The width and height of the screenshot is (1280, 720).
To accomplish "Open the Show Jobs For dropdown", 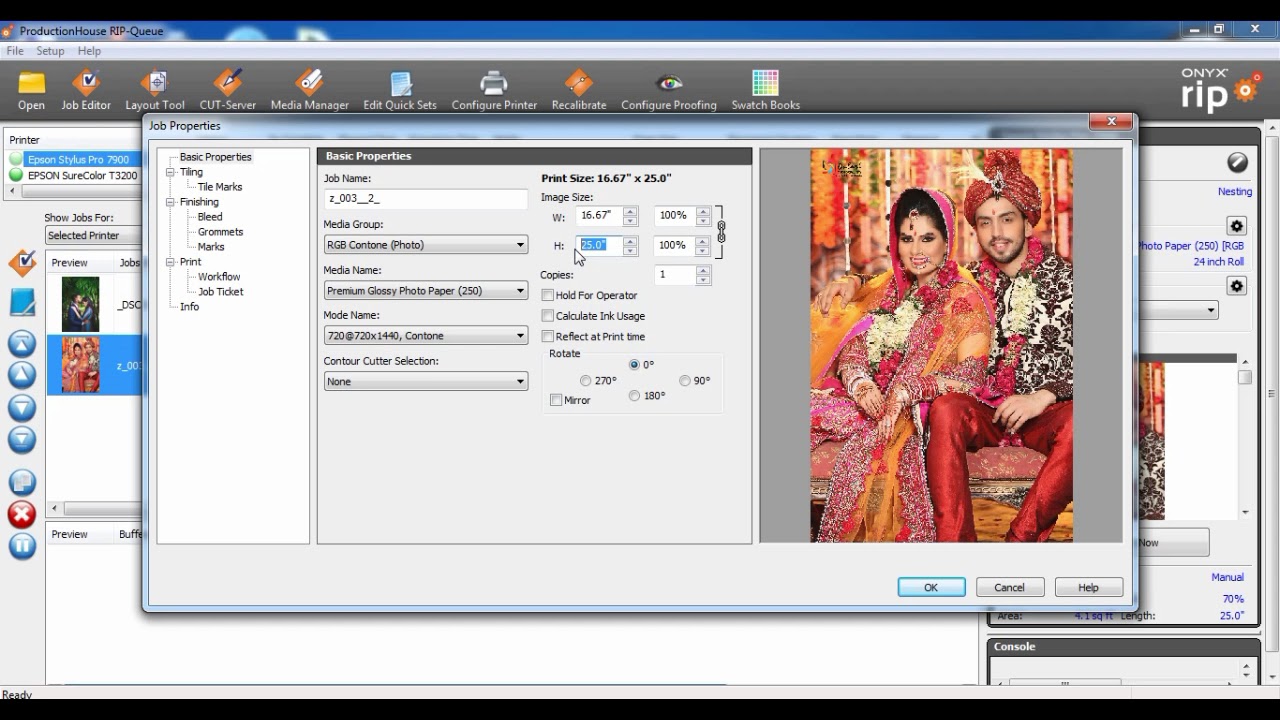I will tap(94, 235).
